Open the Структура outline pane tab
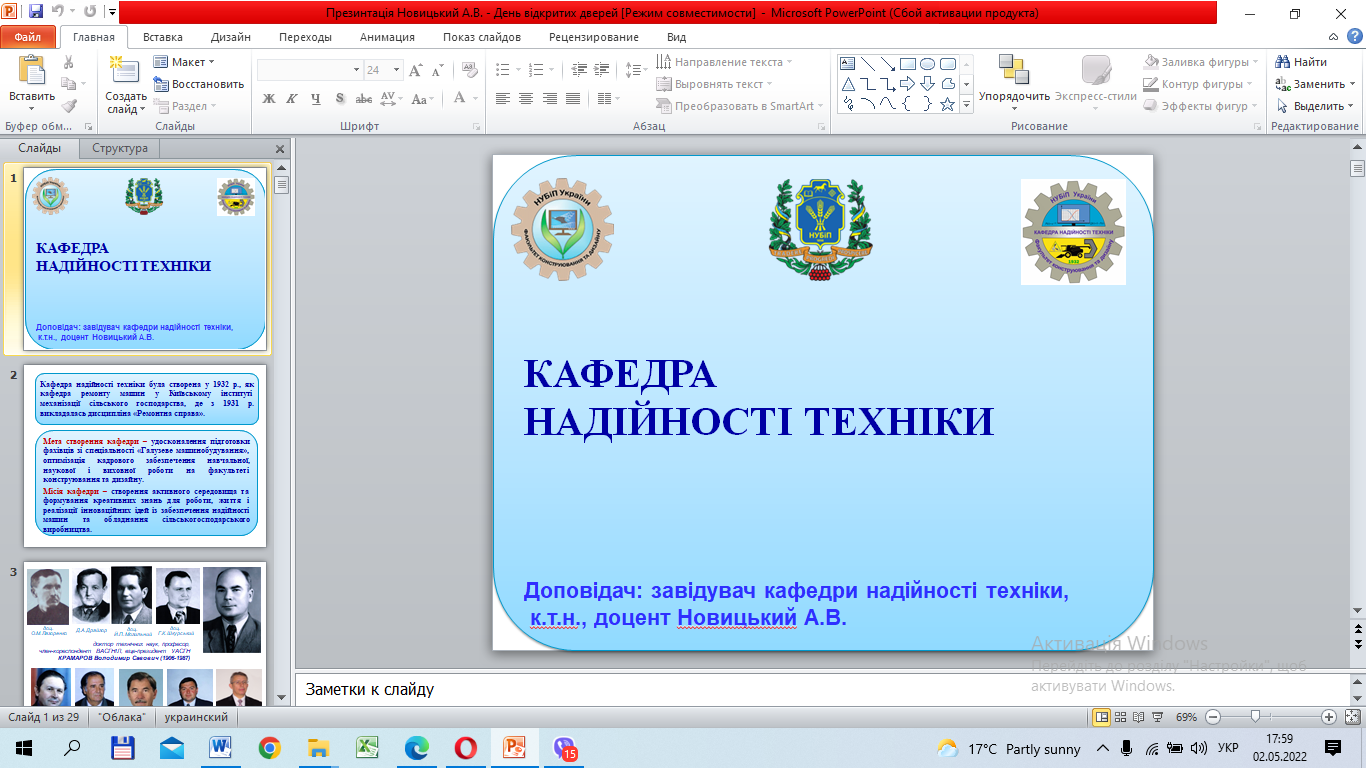1366x768 pixels. pyautogui.click(x=120, y=148)
